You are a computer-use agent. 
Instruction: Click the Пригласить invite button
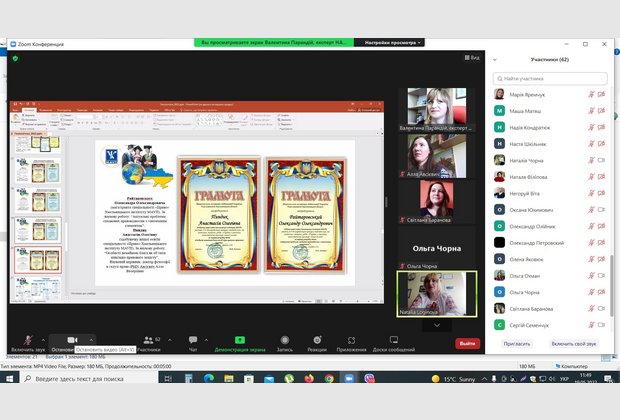coord(517,343)
